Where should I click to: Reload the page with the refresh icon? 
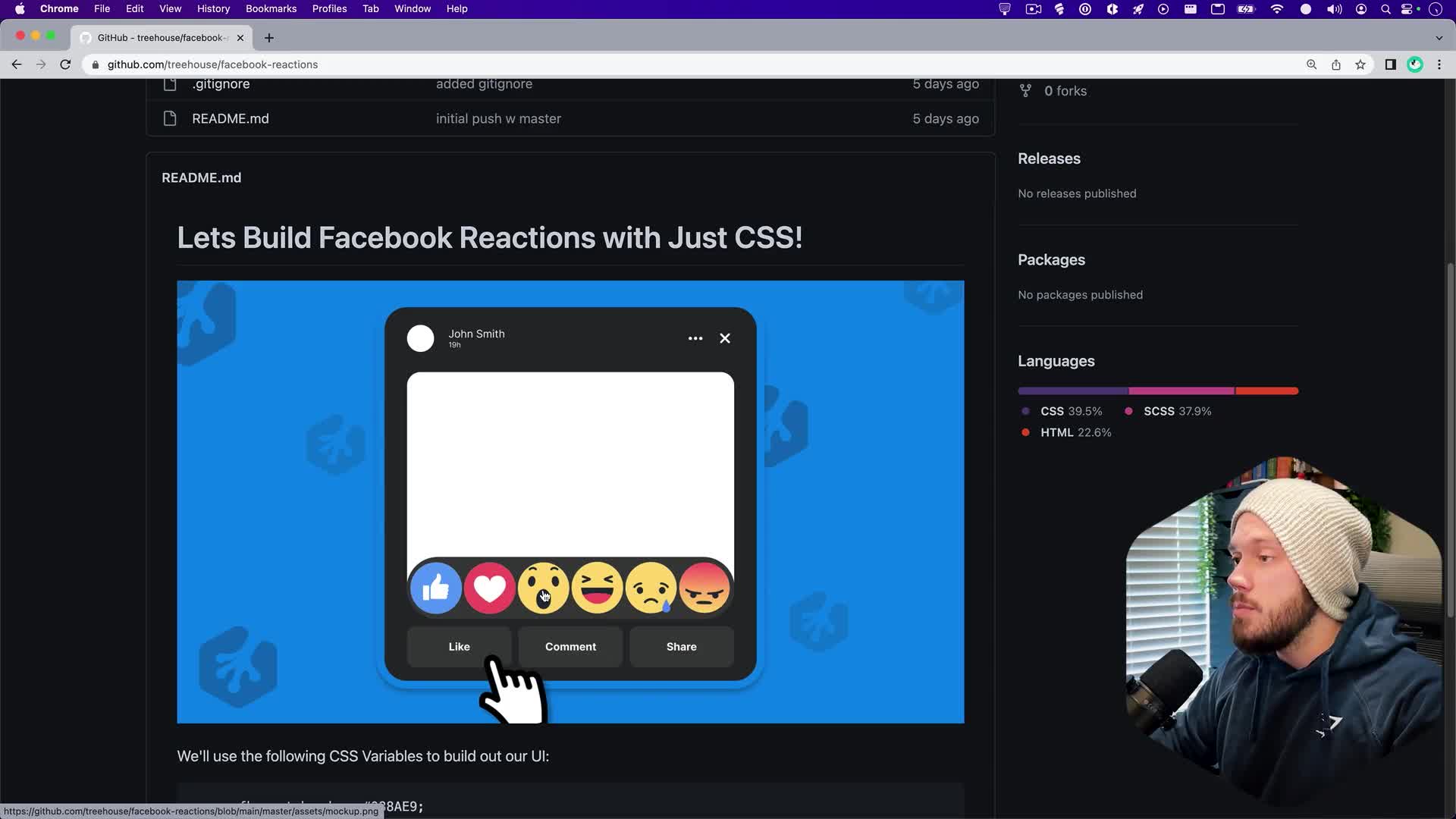pos(65,64)
